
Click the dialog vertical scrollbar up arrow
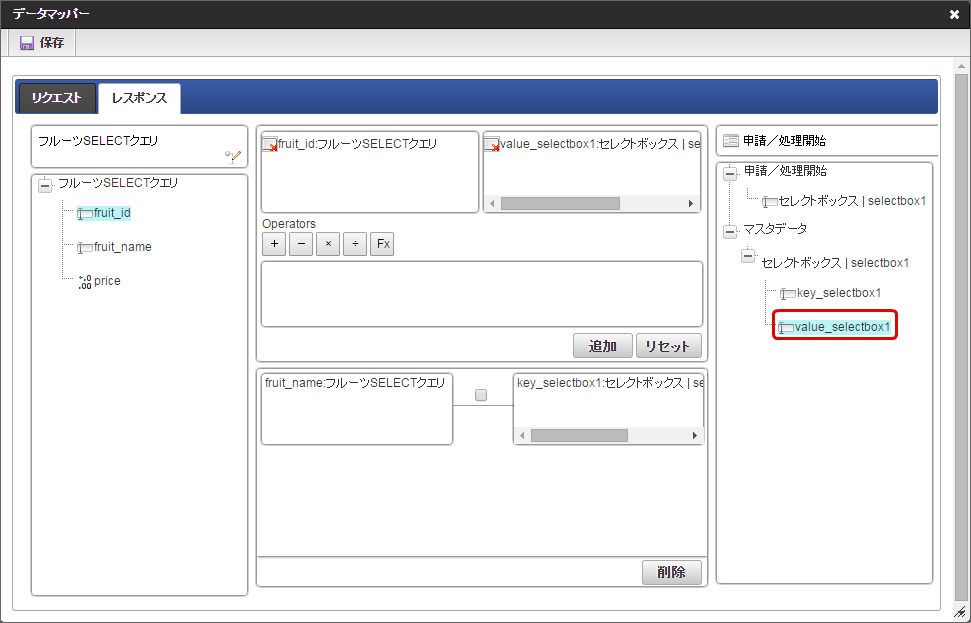(961, 66)
